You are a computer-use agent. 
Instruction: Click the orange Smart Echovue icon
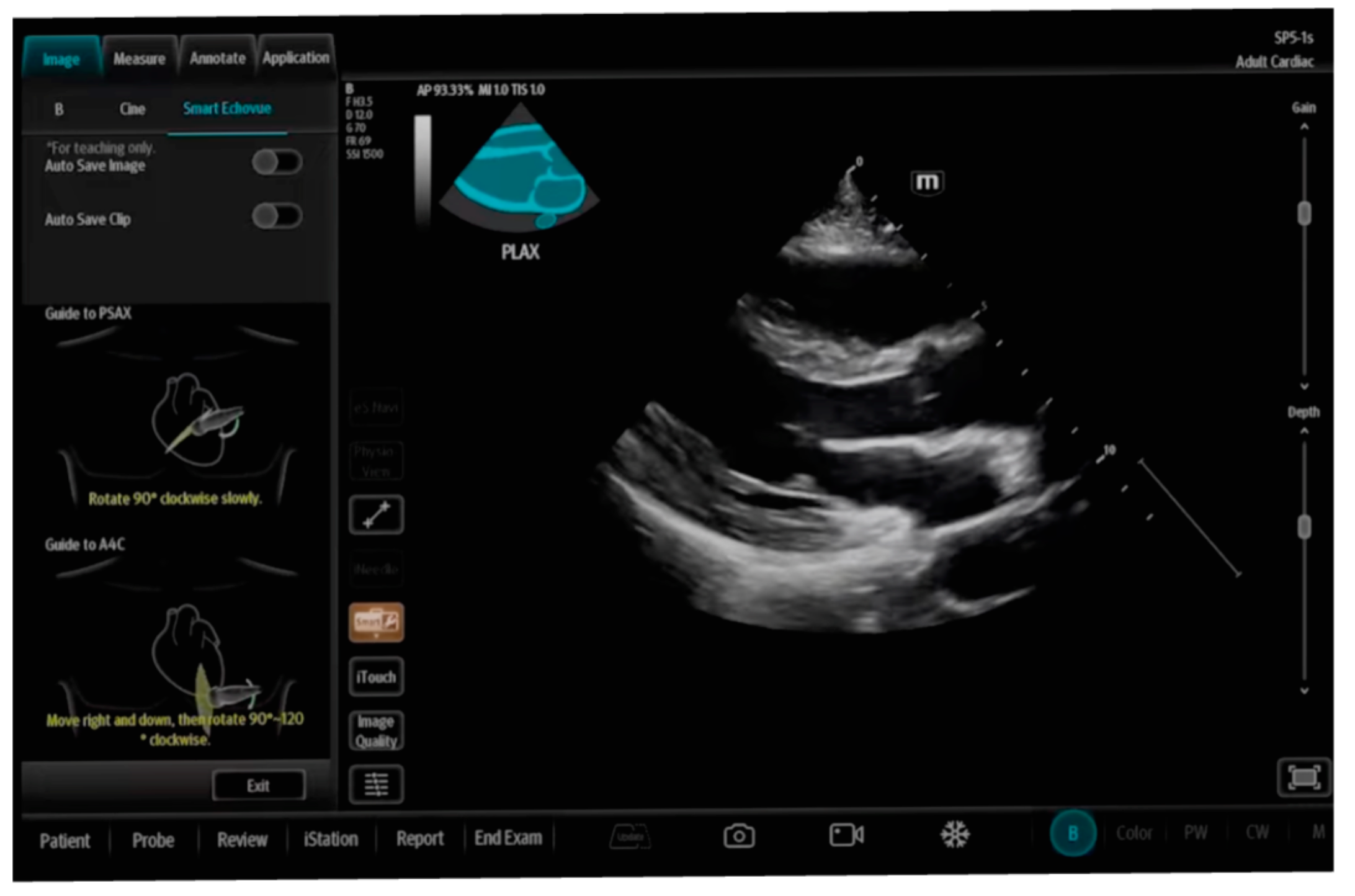pos(376,622)
